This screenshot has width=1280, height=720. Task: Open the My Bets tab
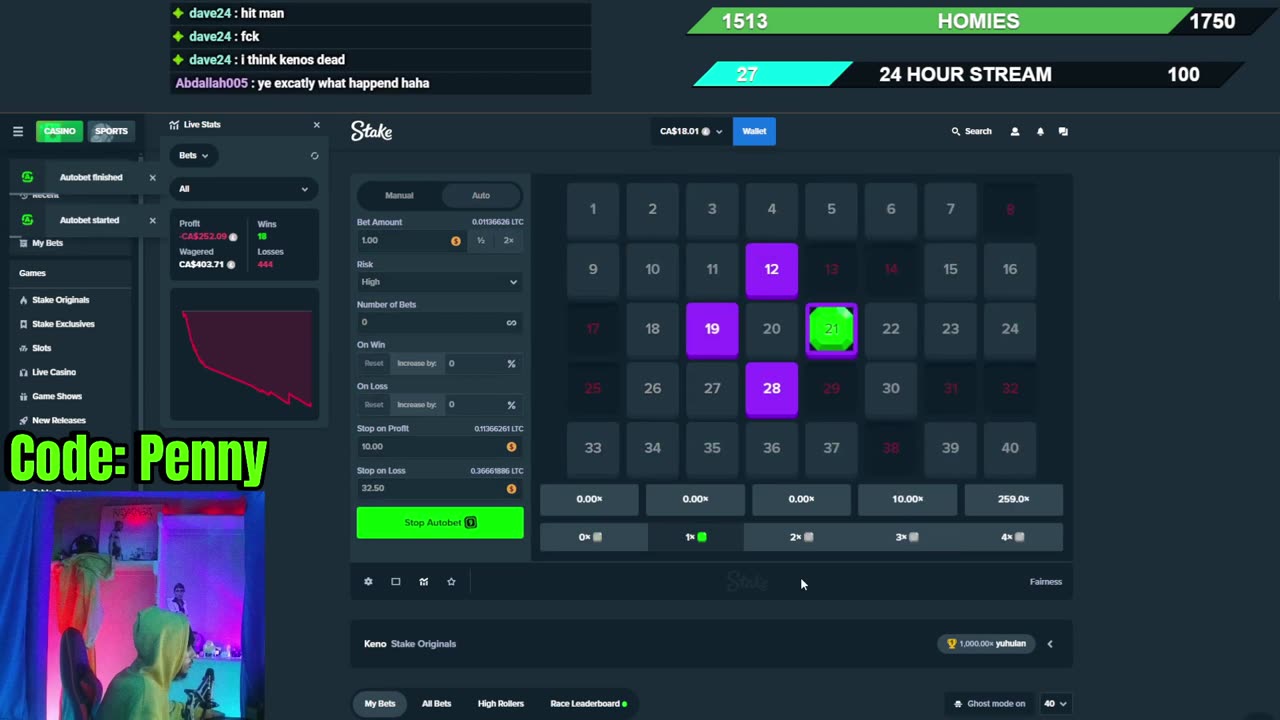click(x=379, y=703)
